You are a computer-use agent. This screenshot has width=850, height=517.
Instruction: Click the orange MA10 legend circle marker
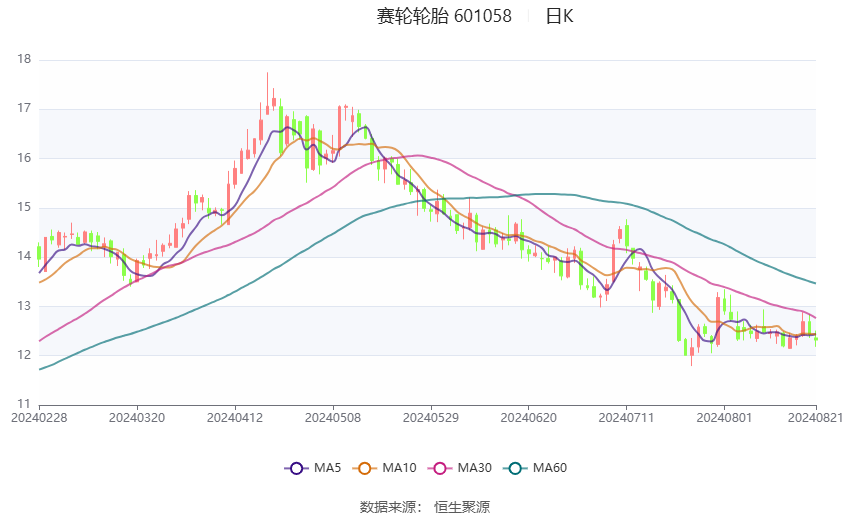click(365, 468)
